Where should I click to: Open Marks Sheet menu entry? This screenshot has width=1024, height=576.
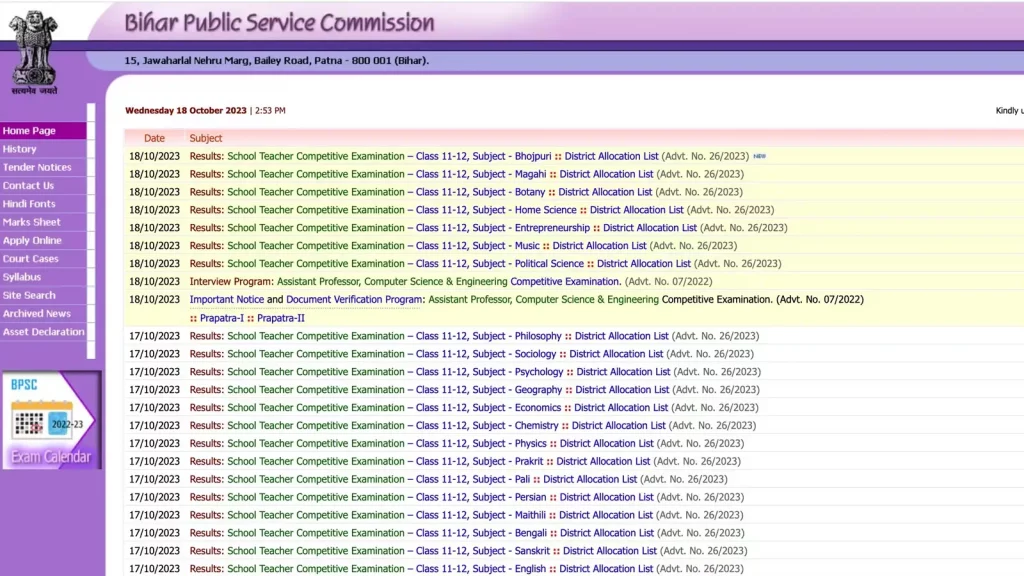43,222
